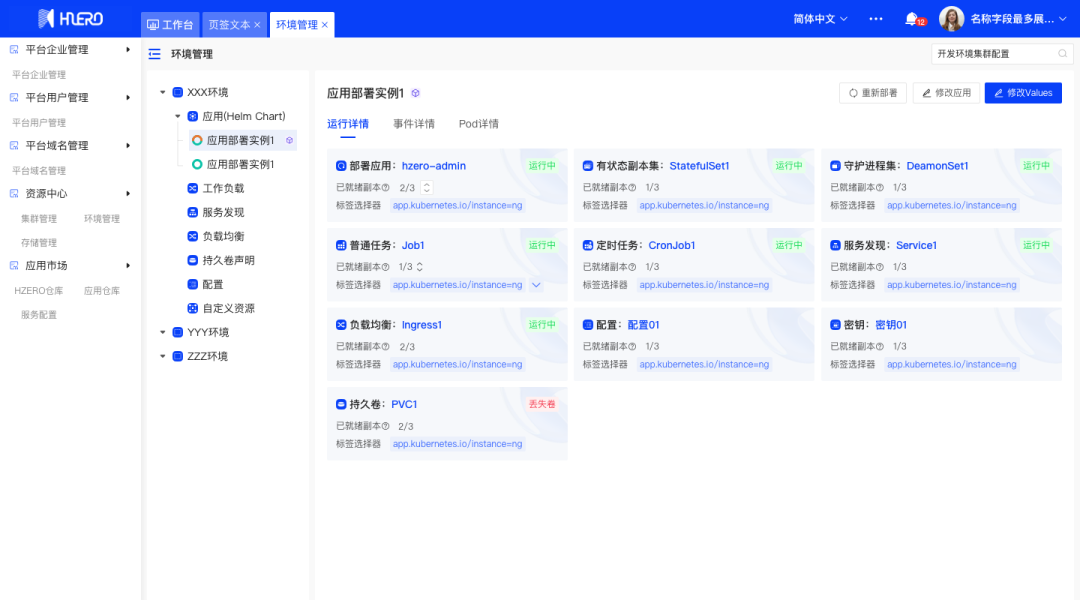
Task: Select 持久卷声明 in the tree
Action: point(228,260)
